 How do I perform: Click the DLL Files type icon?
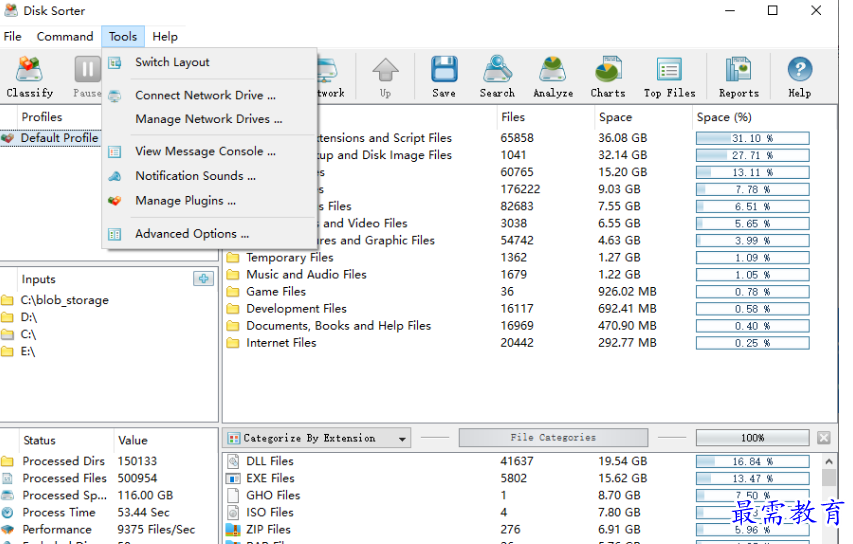tap(233, 461)
